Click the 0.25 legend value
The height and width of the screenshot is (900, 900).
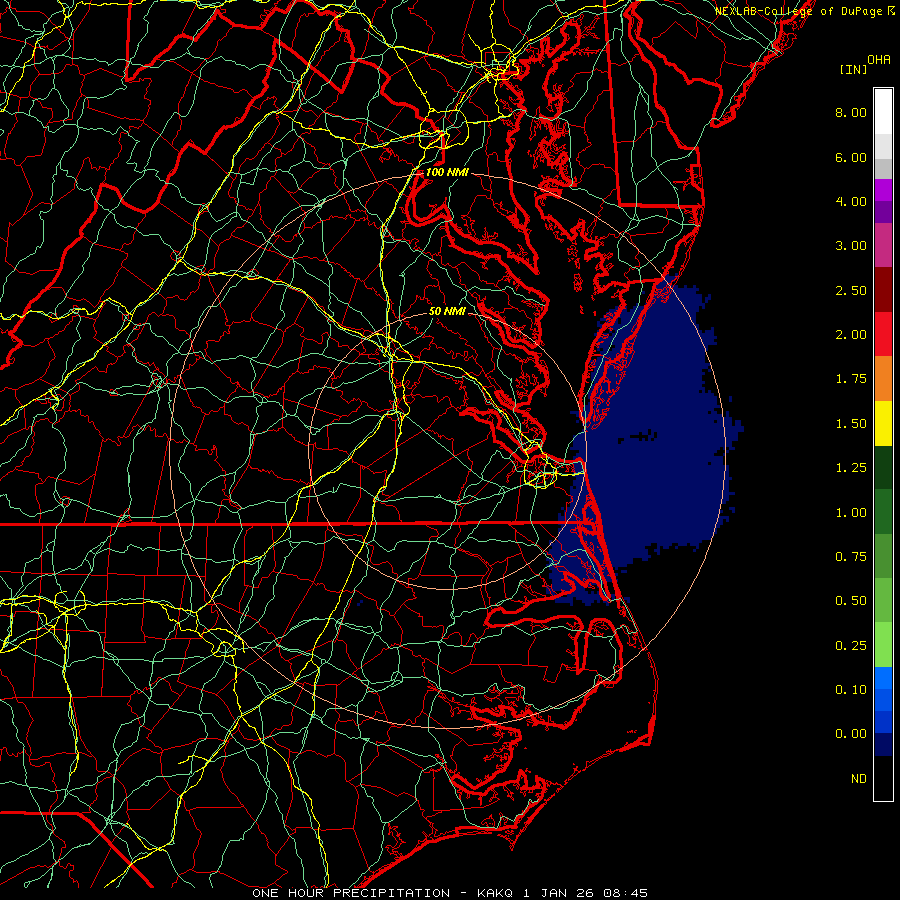pyautogui.click(x=851, y=646)
